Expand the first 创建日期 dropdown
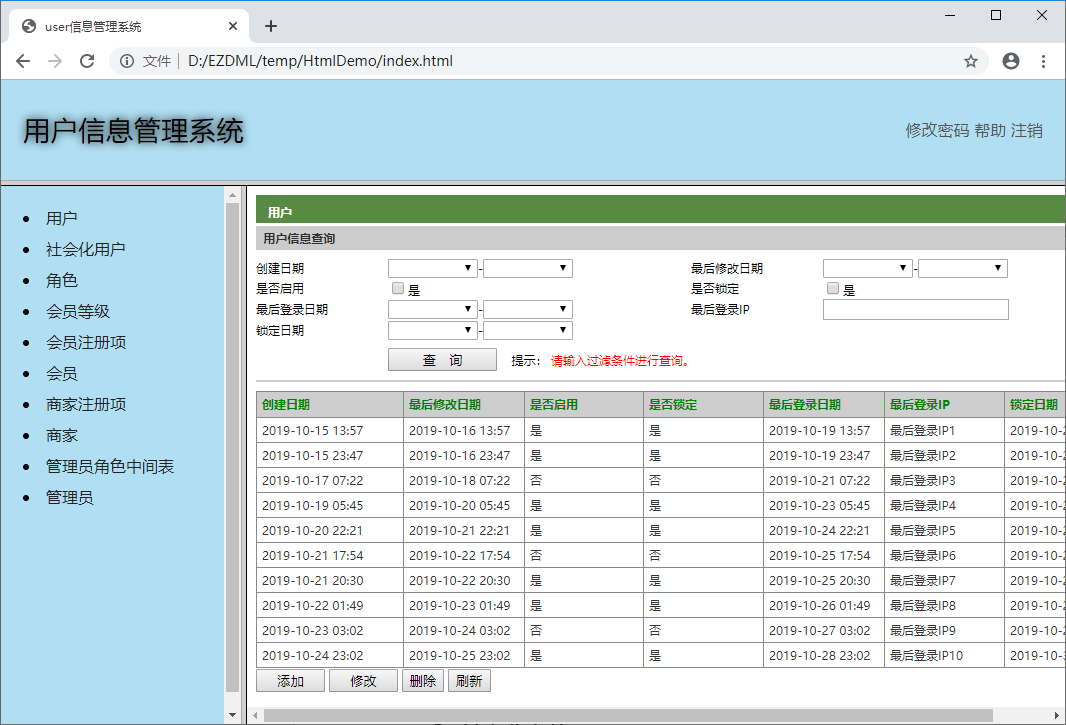Viewport: 1066px width, 725px height. click(433, 268)
